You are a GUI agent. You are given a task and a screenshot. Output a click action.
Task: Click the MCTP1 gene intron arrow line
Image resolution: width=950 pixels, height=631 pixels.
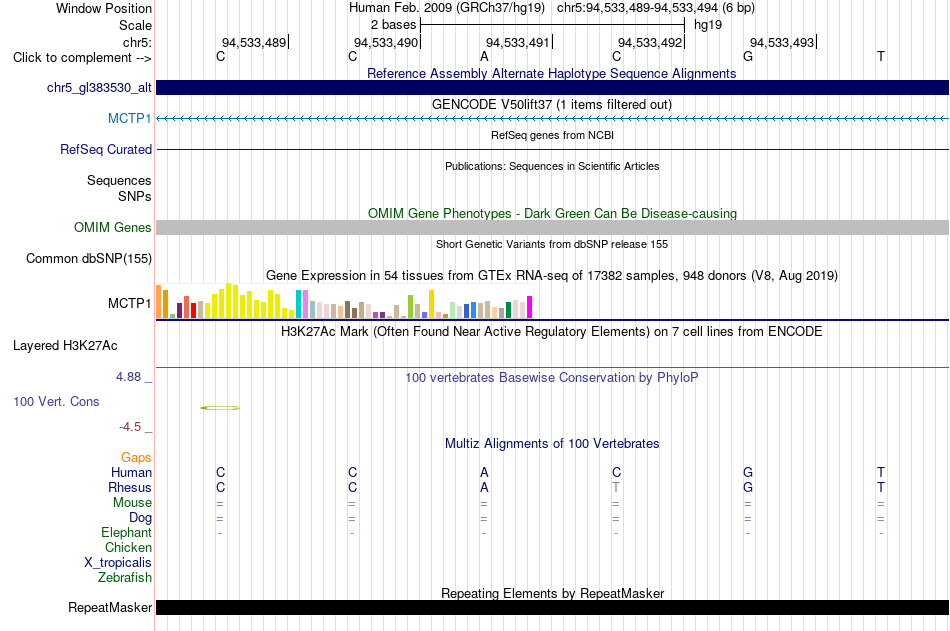coord(552,119)
